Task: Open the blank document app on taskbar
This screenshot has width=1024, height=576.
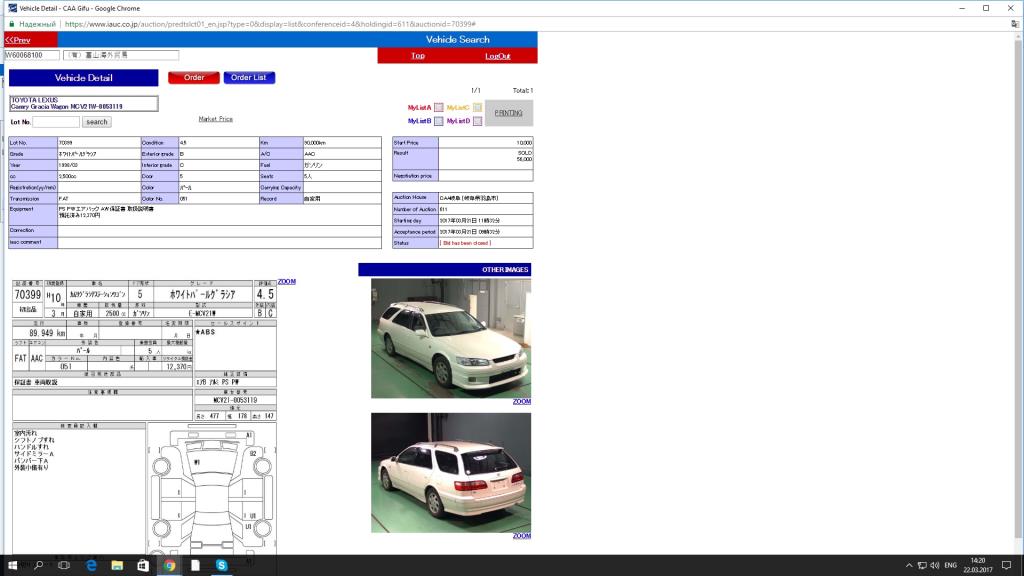Action: pos(195,565)
